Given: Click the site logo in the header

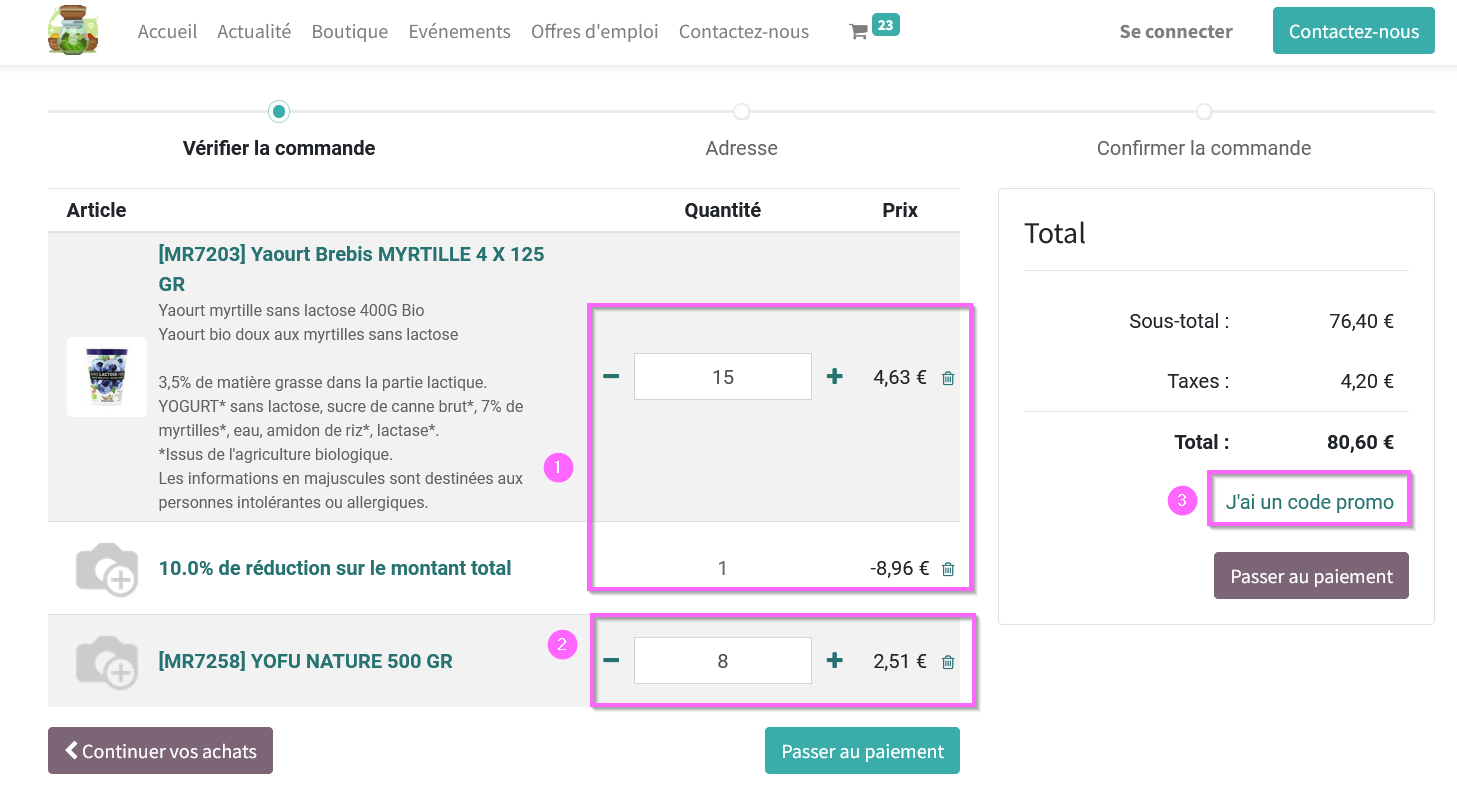Looking at the screenshot, I should pyautogui.click(x=73, y=30).
